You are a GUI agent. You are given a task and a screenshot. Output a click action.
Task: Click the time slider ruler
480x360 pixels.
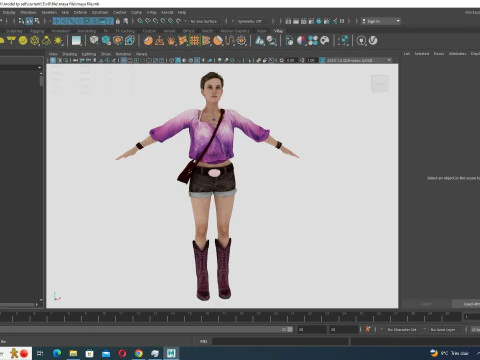[x=230, y=316]
